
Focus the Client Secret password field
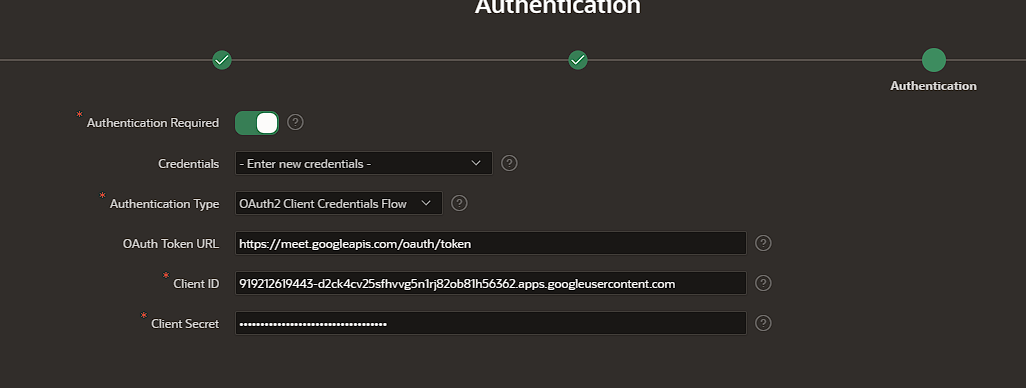pos(491,323)
